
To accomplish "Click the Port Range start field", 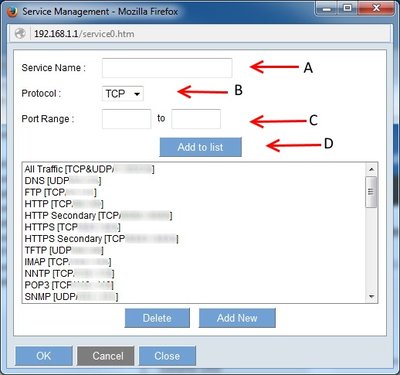I will pos(127,119).
